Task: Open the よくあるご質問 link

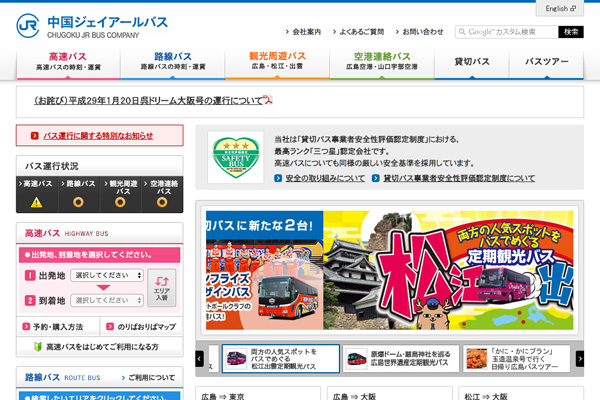Action: [x=362, y=32]
